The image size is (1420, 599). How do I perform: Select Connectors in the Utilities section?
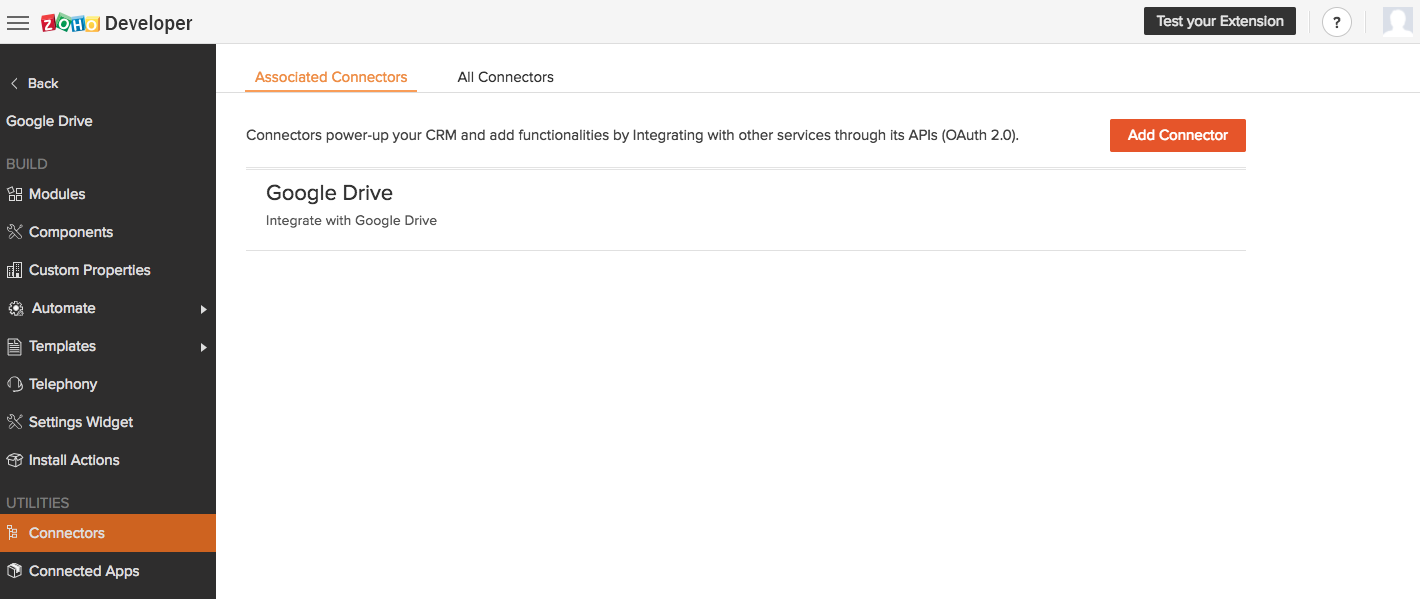pyautogui.click(x=108, y=533)
